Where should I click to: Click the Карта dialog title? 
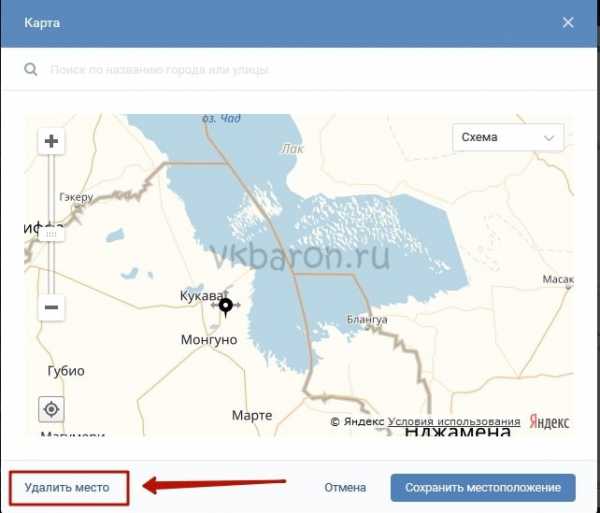[x=42, y=23]
